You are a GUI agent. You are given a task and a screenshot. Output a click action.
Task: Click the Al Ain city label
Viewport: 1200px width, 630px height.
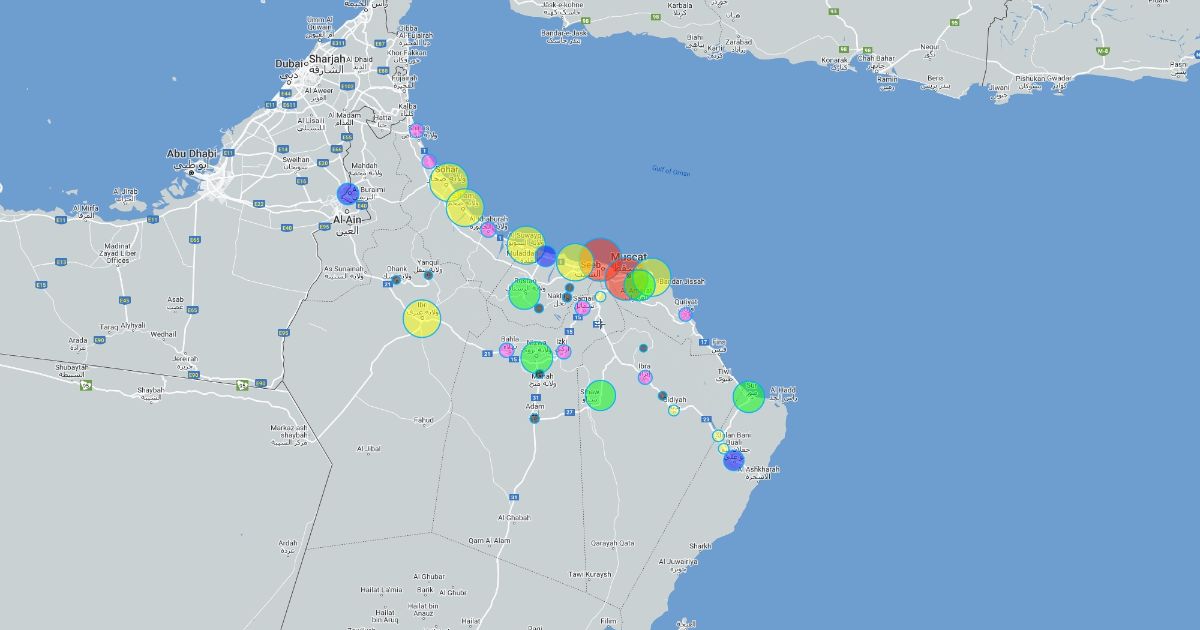(x=346, y=218)
